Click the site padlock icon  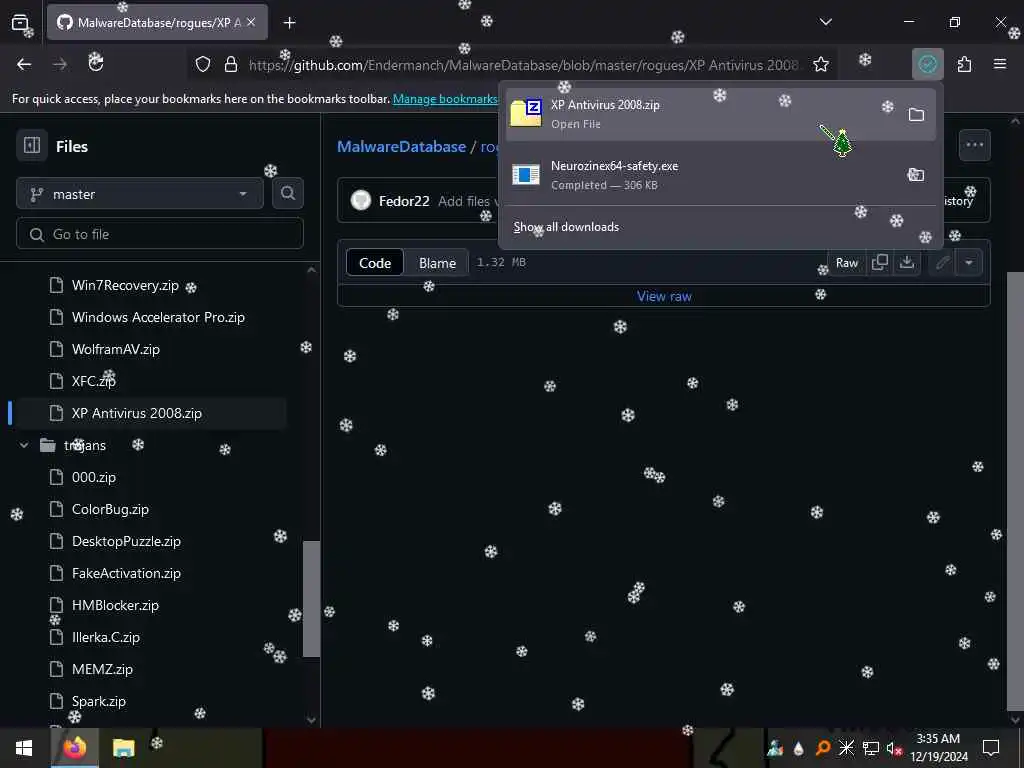click(x=231, y=64)
